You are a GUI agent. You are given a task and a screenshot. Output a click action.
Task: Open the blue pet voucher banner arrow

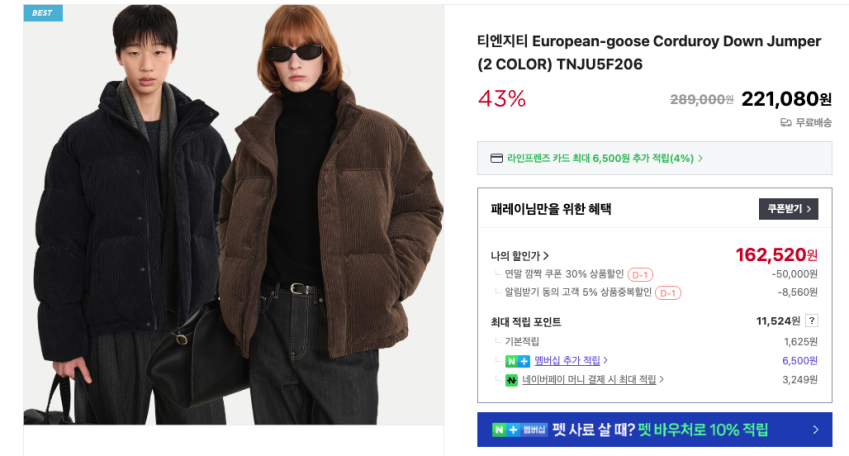point(815,430)
